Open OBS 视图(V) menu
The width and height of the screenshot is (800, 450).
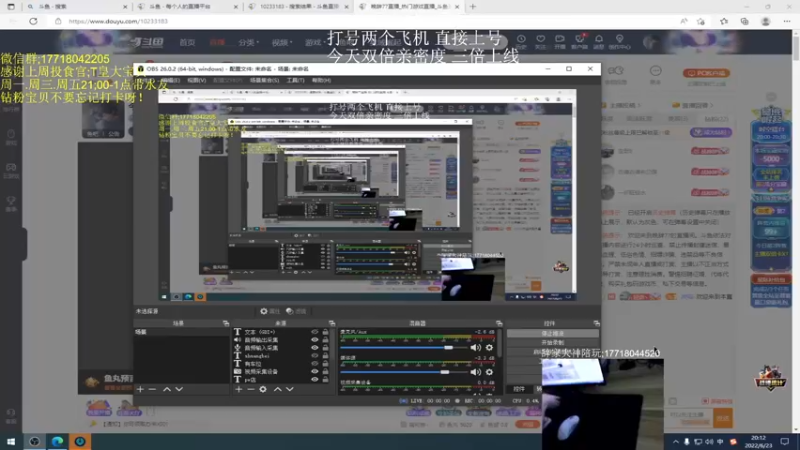196,81
